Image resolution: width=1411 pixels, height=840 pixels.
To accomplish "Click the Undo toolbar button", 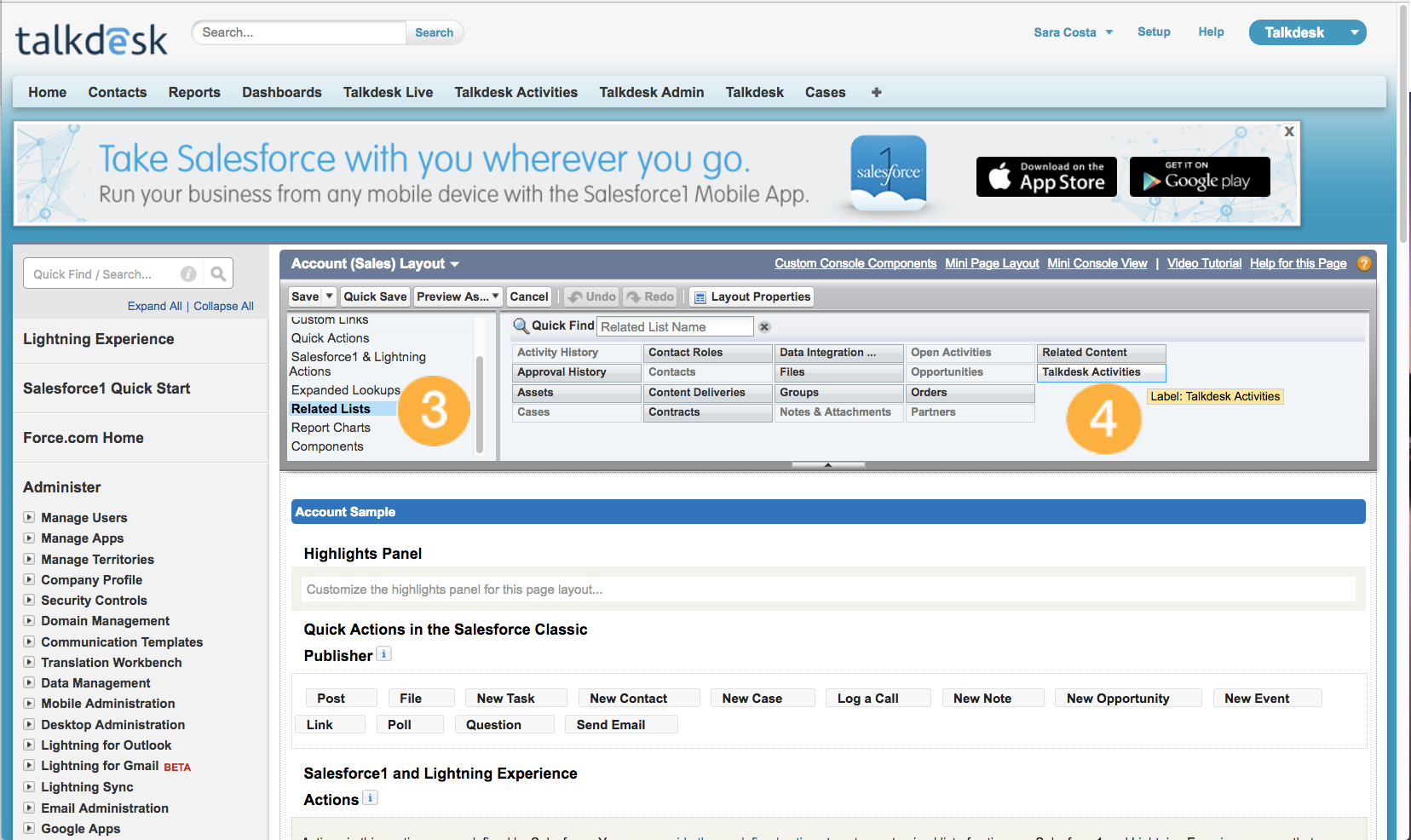I will 592,296.
